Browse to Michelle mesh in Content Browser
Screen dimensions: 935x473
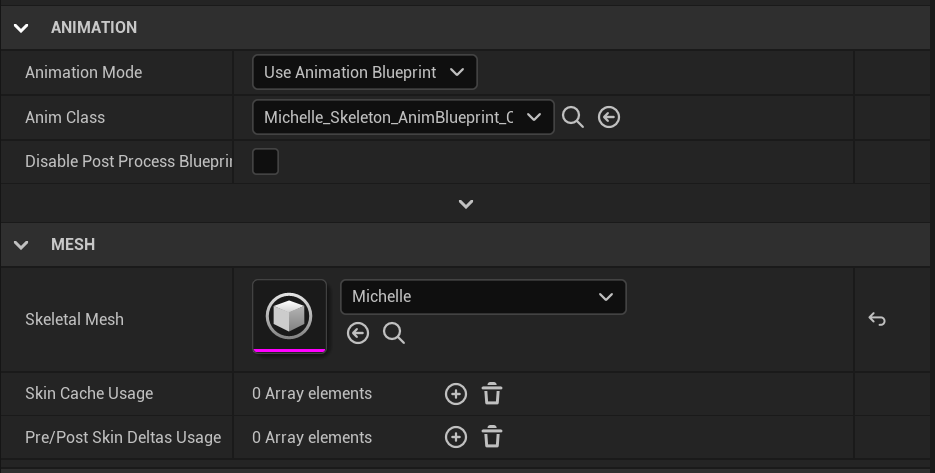pos(394,333)
